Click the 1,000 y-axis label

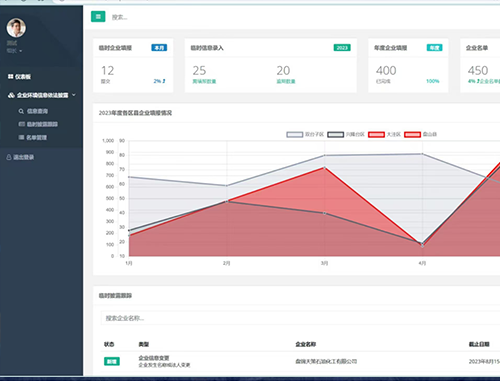[108, 141]
